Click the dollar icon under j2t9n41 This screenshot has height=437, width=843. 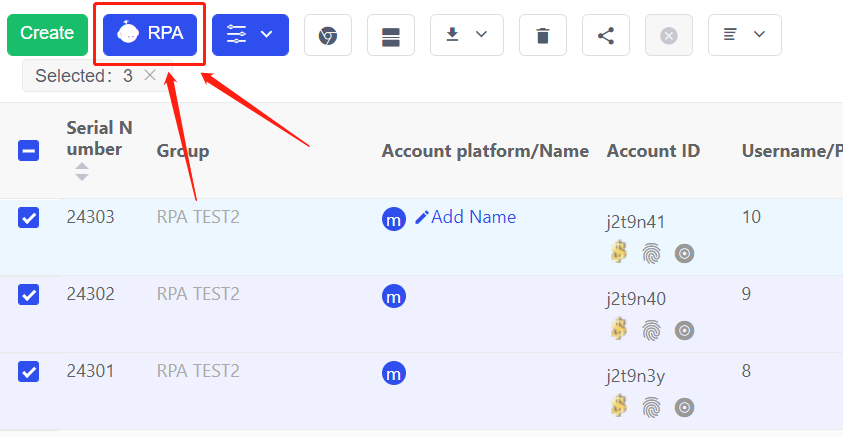(619, 252)
